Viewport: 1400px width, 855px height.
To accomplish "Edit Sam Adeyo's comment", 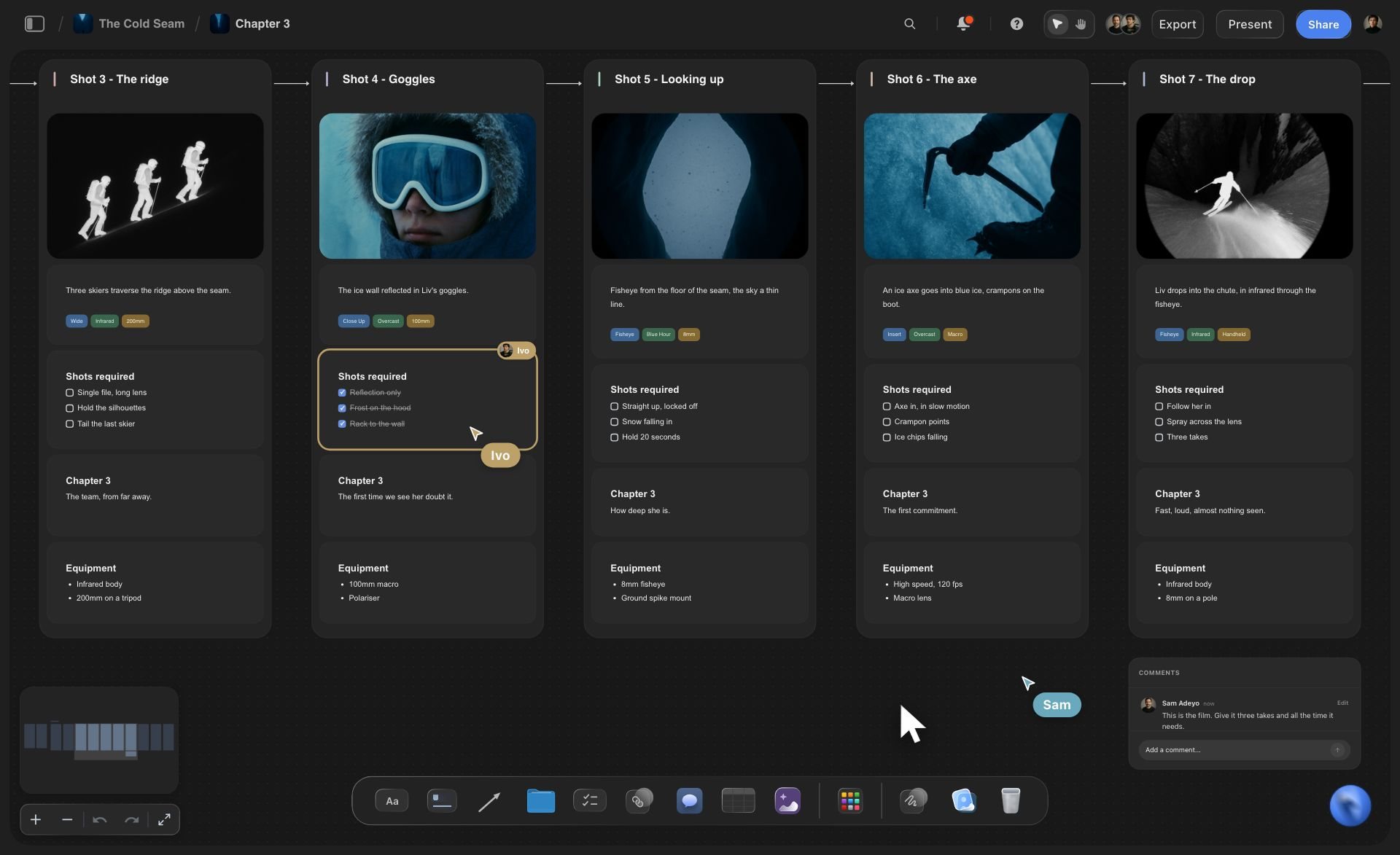I will click(x=1342, y=703).
